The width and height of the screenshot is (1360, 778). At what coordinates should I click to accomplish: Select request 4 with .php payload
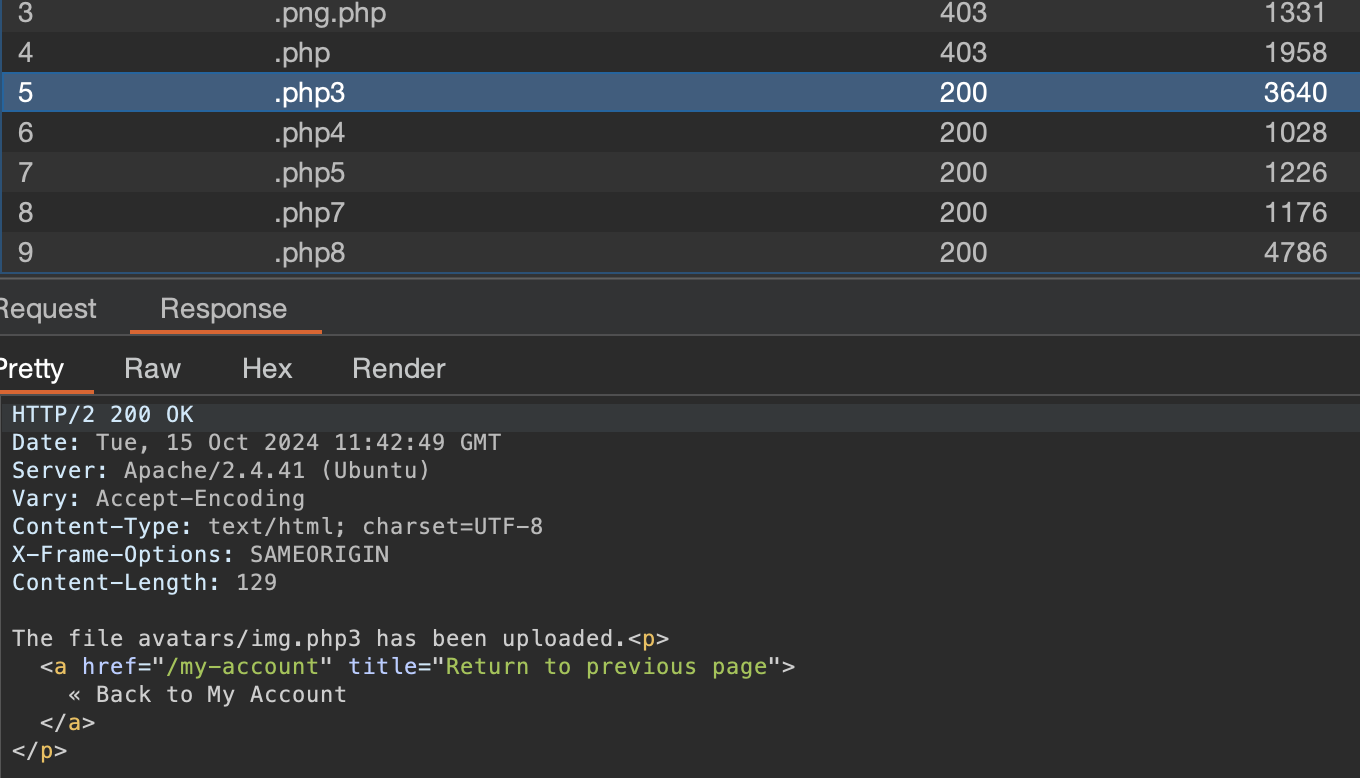click(x=302, y=52)
